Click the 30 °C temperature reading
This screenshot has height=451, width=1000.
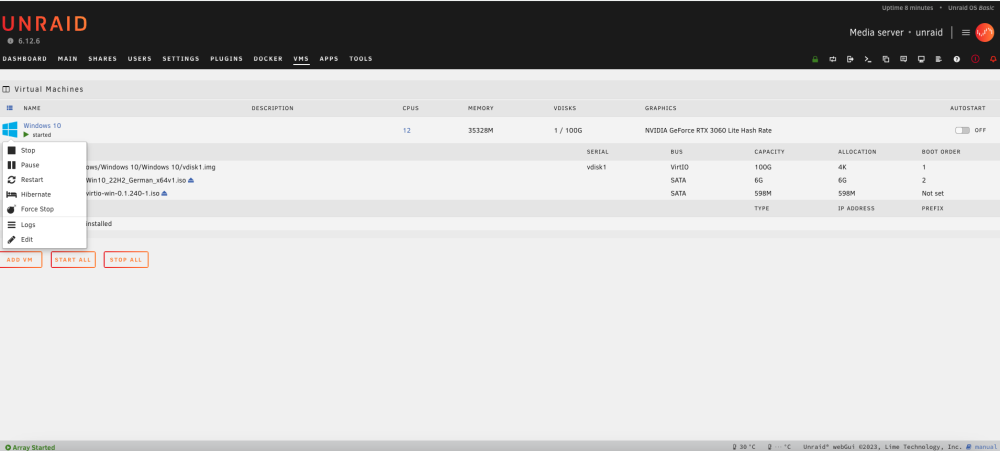point(744,447)
